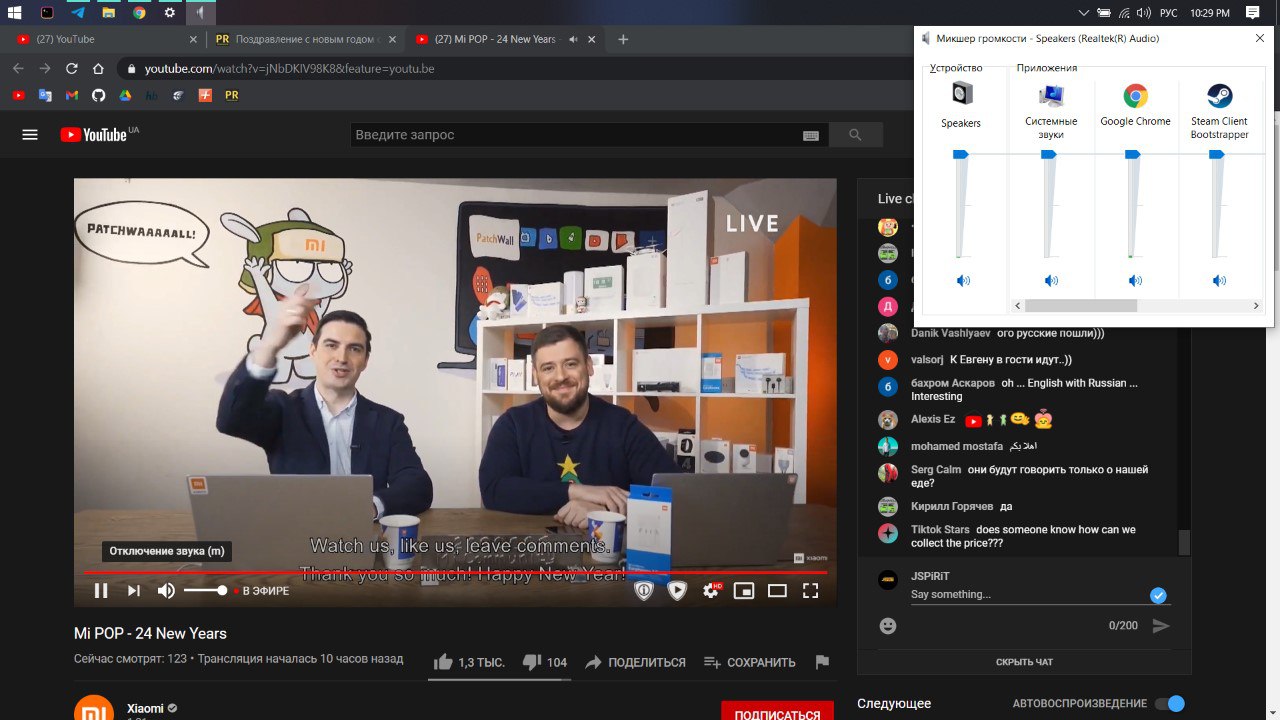Open YouTube hamburger guide menu

point(30,135)
